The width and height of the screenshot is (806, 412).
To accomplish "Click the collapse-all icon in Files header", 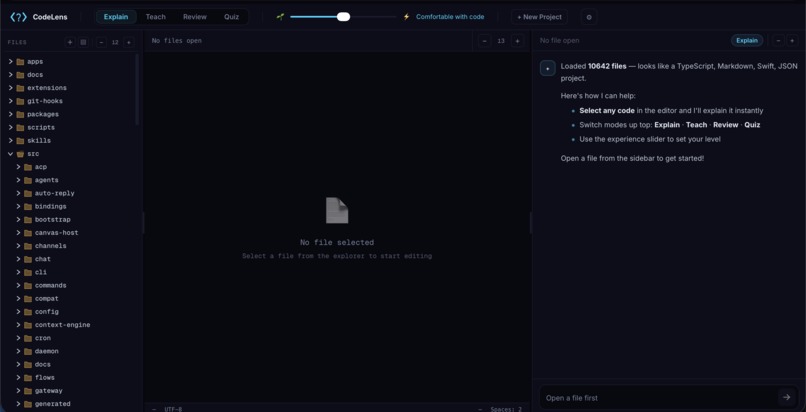I will tap(83, 42).
